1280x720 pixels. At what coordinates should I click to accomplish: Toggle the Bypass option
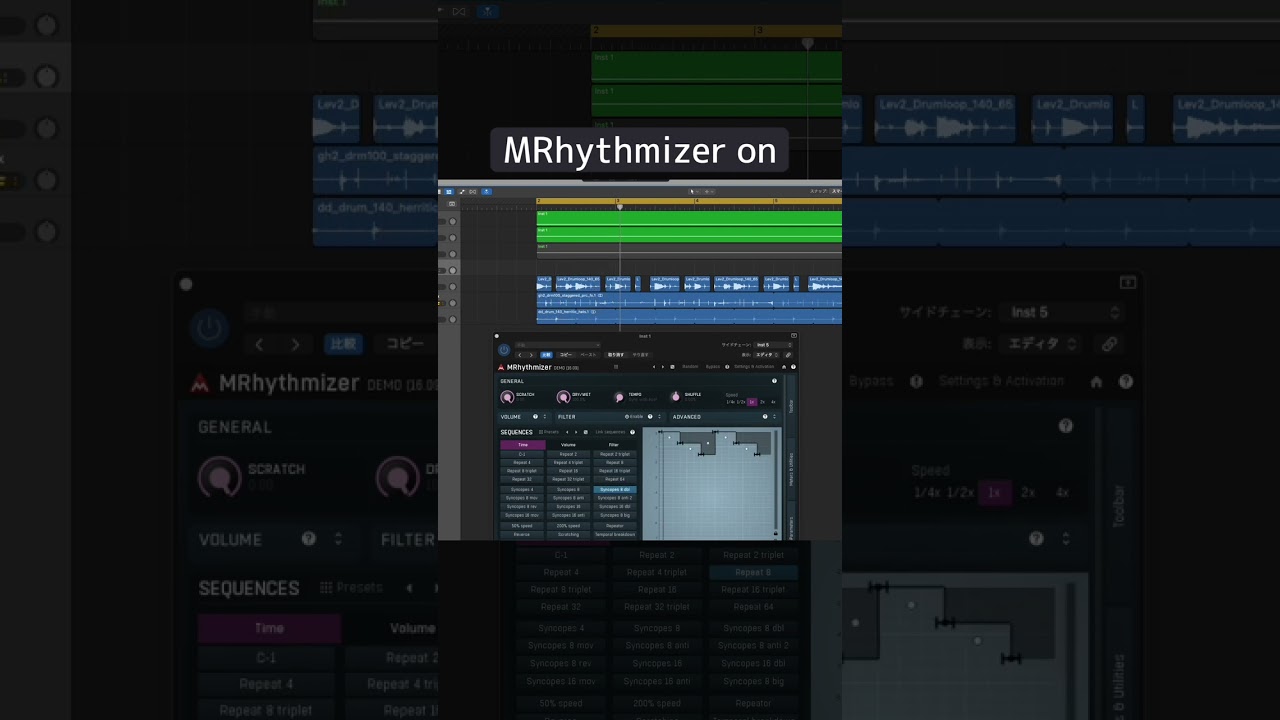click(713, 367)
